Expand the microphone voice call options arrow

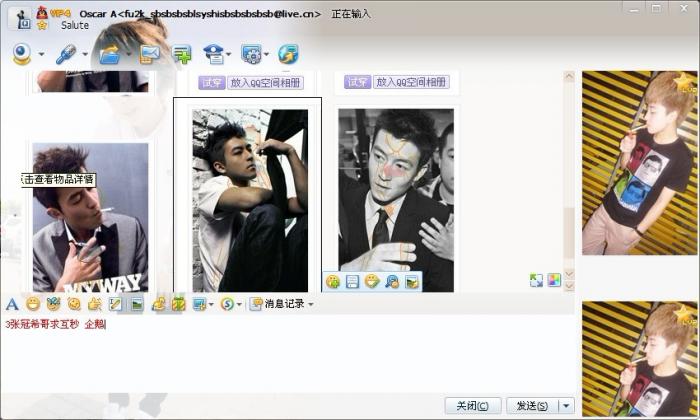click(85, 54)
